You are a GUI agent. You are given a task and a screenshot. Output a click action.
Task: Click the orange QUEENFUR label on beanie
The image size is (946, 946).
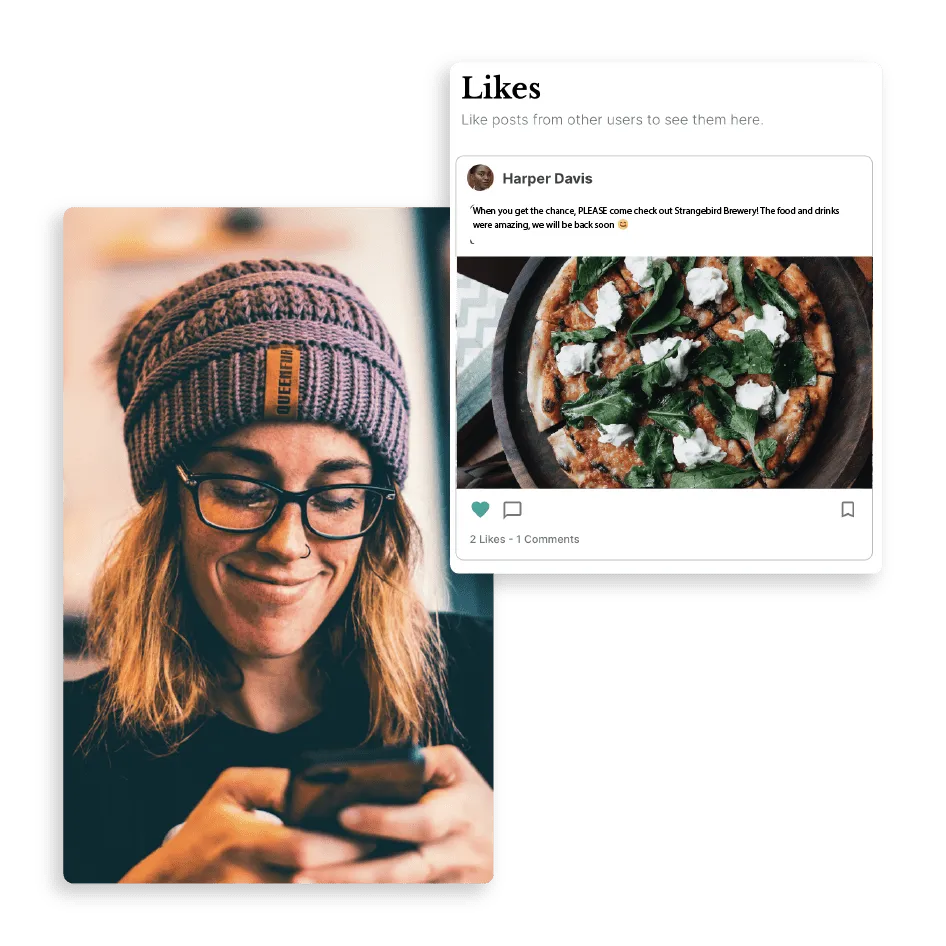click(x=282, y=382)
